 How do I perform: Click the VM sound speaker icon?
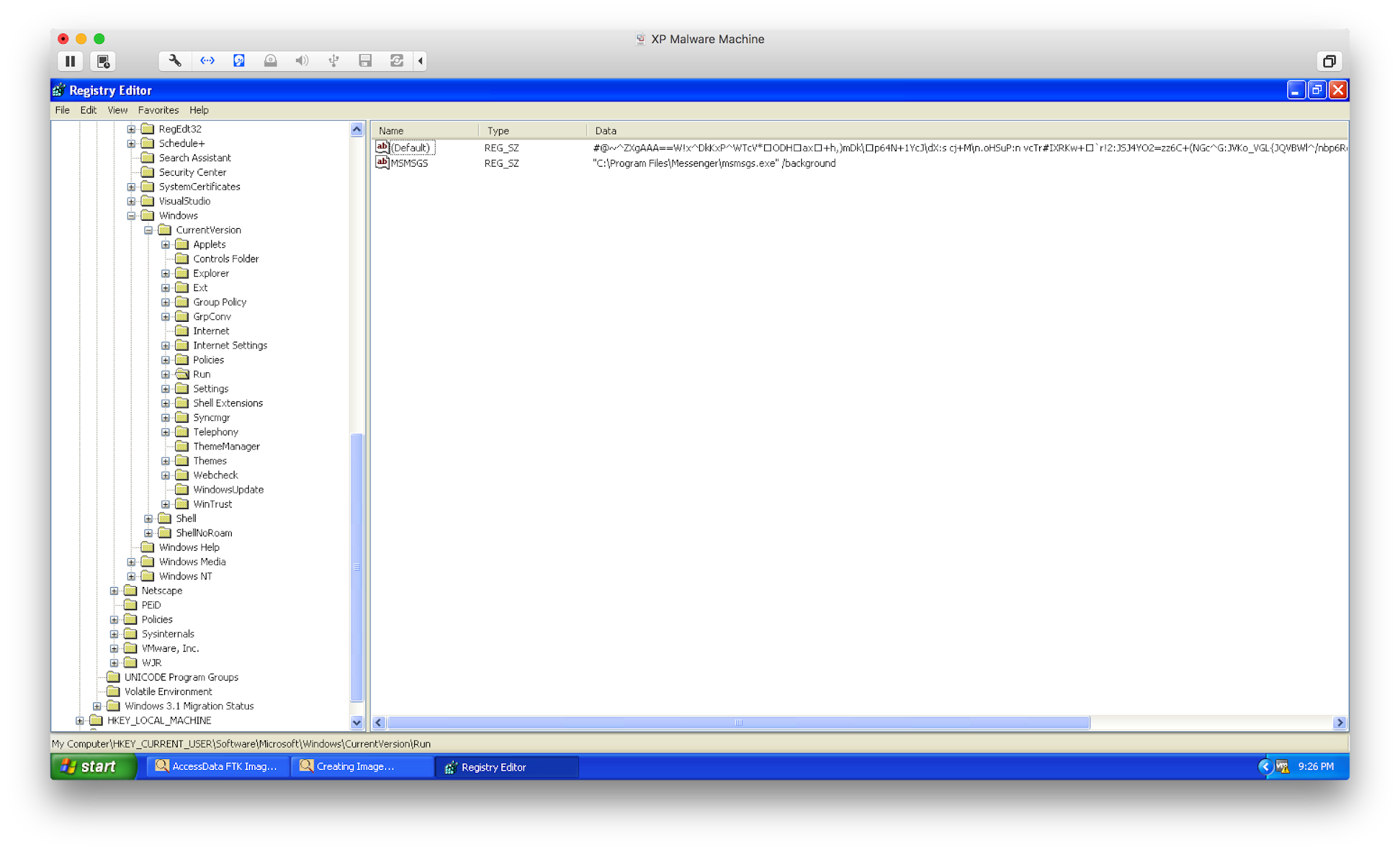coord(301,61)
